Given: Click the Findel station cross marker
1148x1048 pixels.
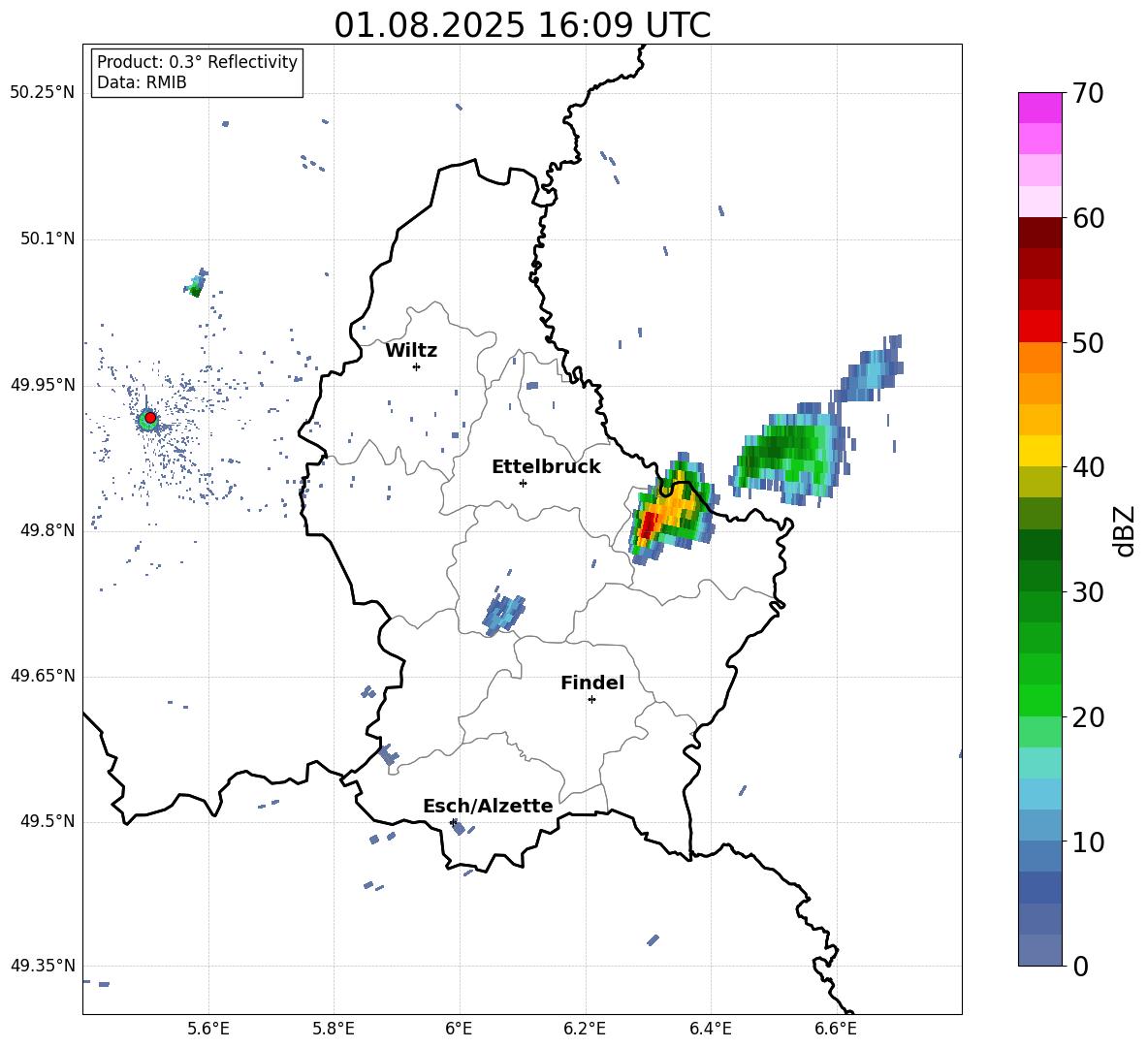Looking at the screenshot, I should (x=591, y=700).
